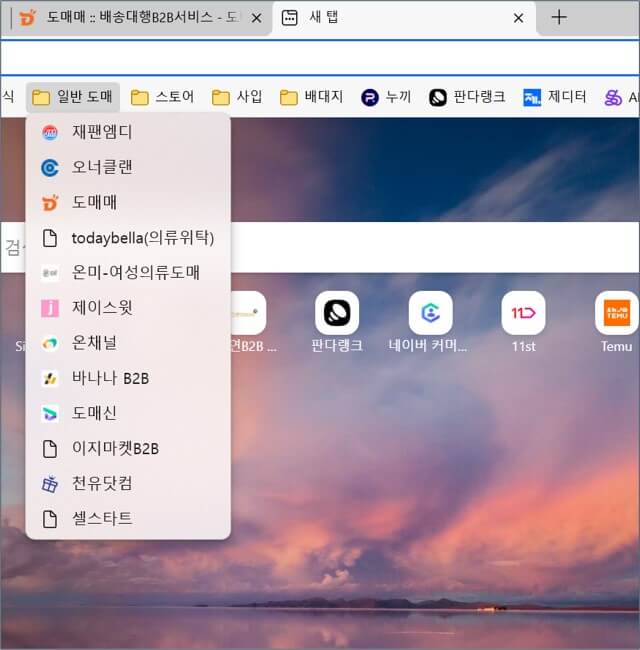The image size is (640, 650).
Task: Open the 재팬엠디 bookmark
Action: 128,133
